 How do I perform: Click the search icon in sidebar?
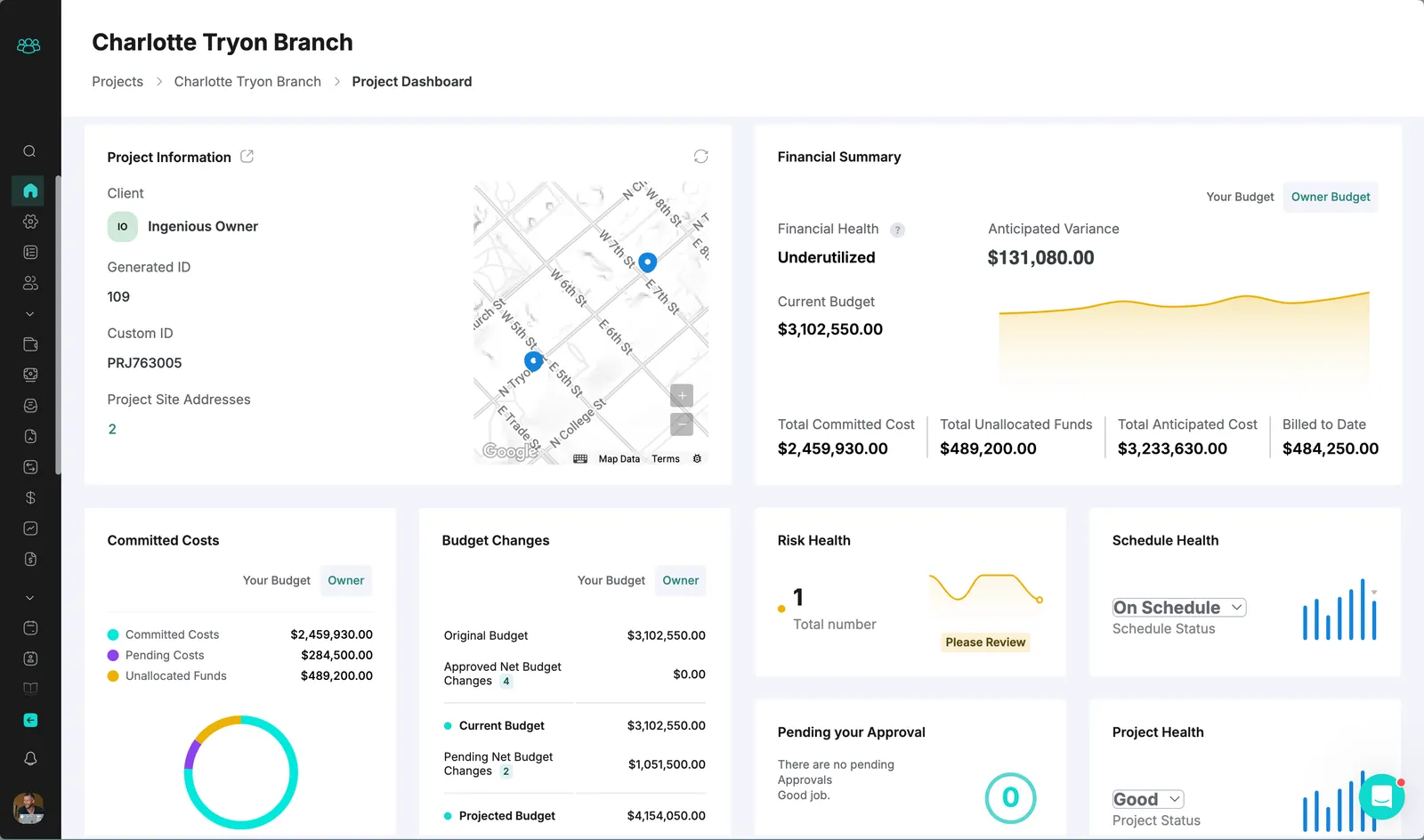click(x=29, y=151)
